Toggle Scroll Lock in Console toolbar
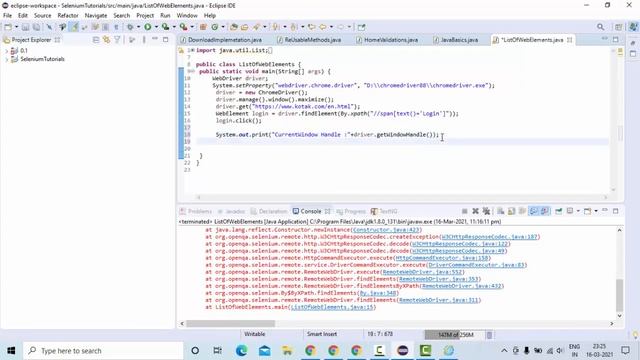Viewport: 640px width, 360px height. pos(511,211)
